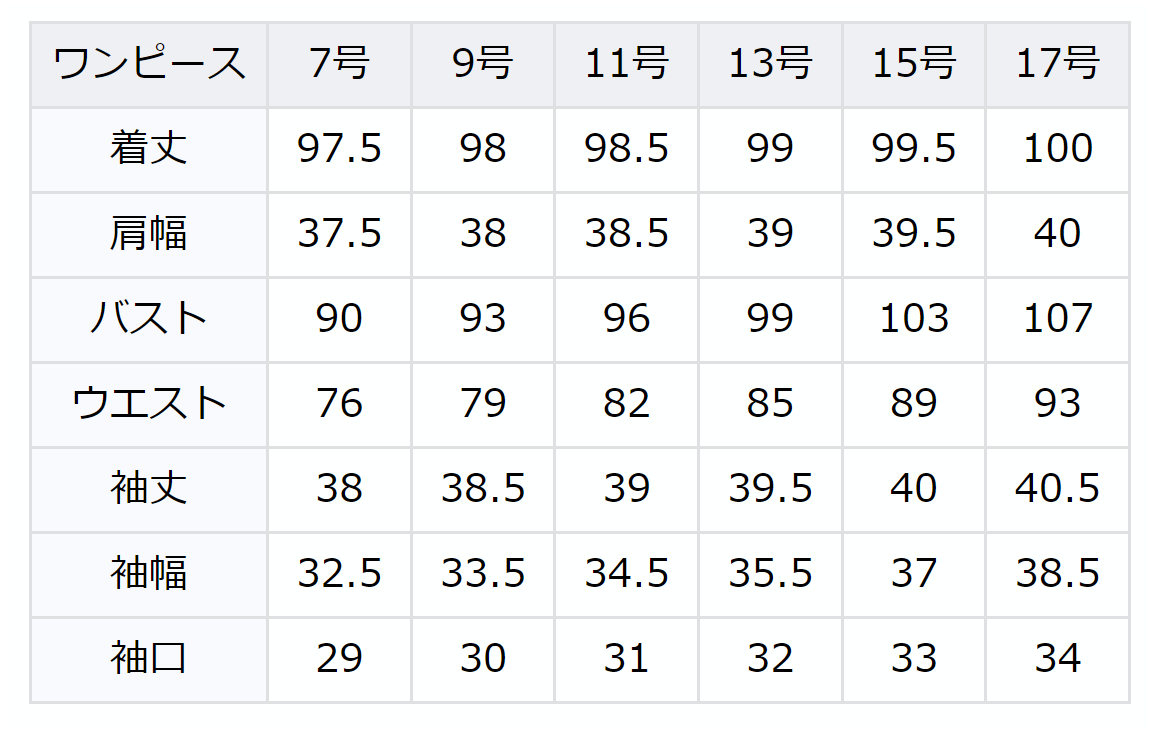Select the 17号 column header
The width and height of the screenshot is (1160, 735).
click(x=1058, y=65)
